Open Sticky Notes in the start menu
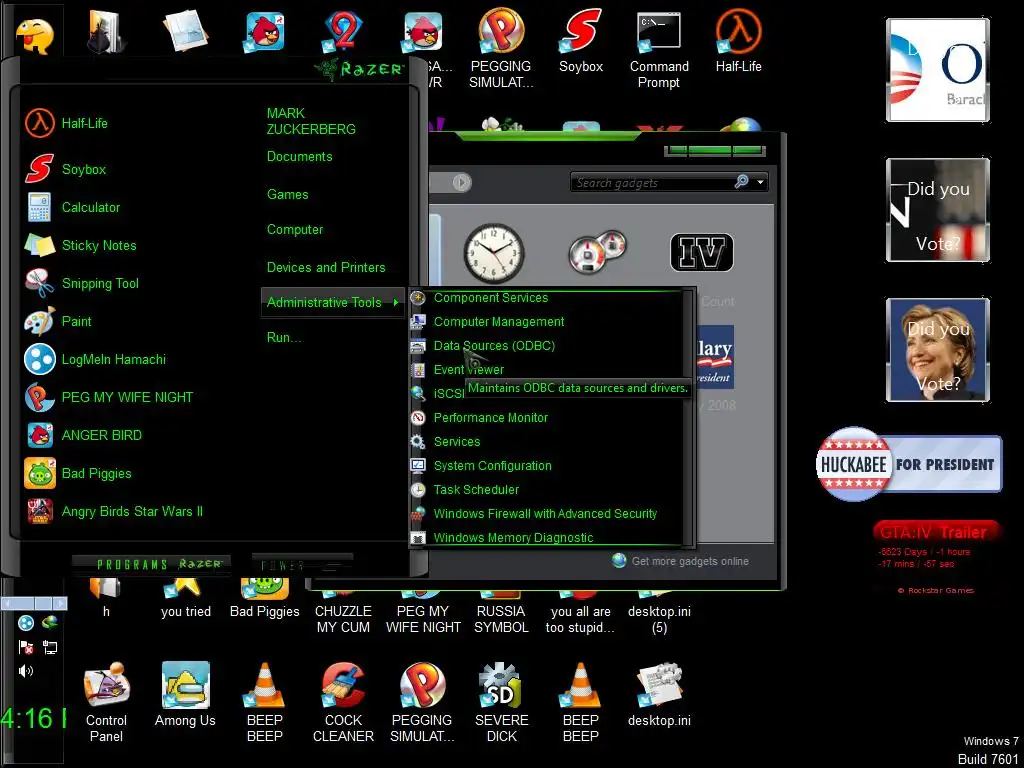This screenshot has width=1024, height=768. [80, 246]
